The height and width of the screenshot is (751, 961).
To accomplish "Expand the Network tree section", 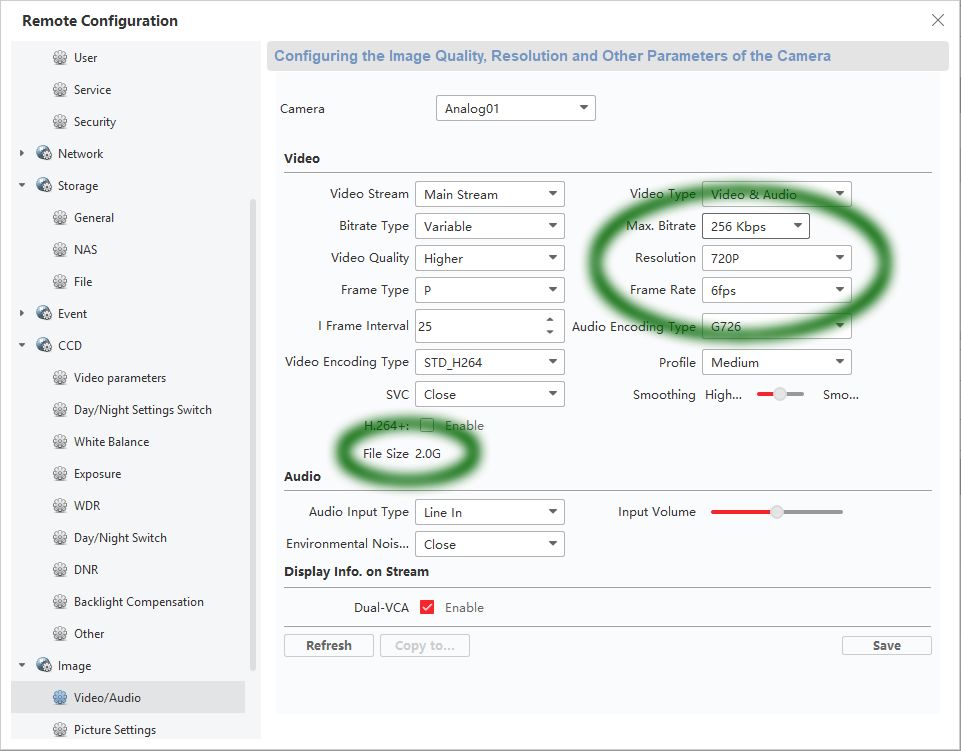I will coord(22,154).
